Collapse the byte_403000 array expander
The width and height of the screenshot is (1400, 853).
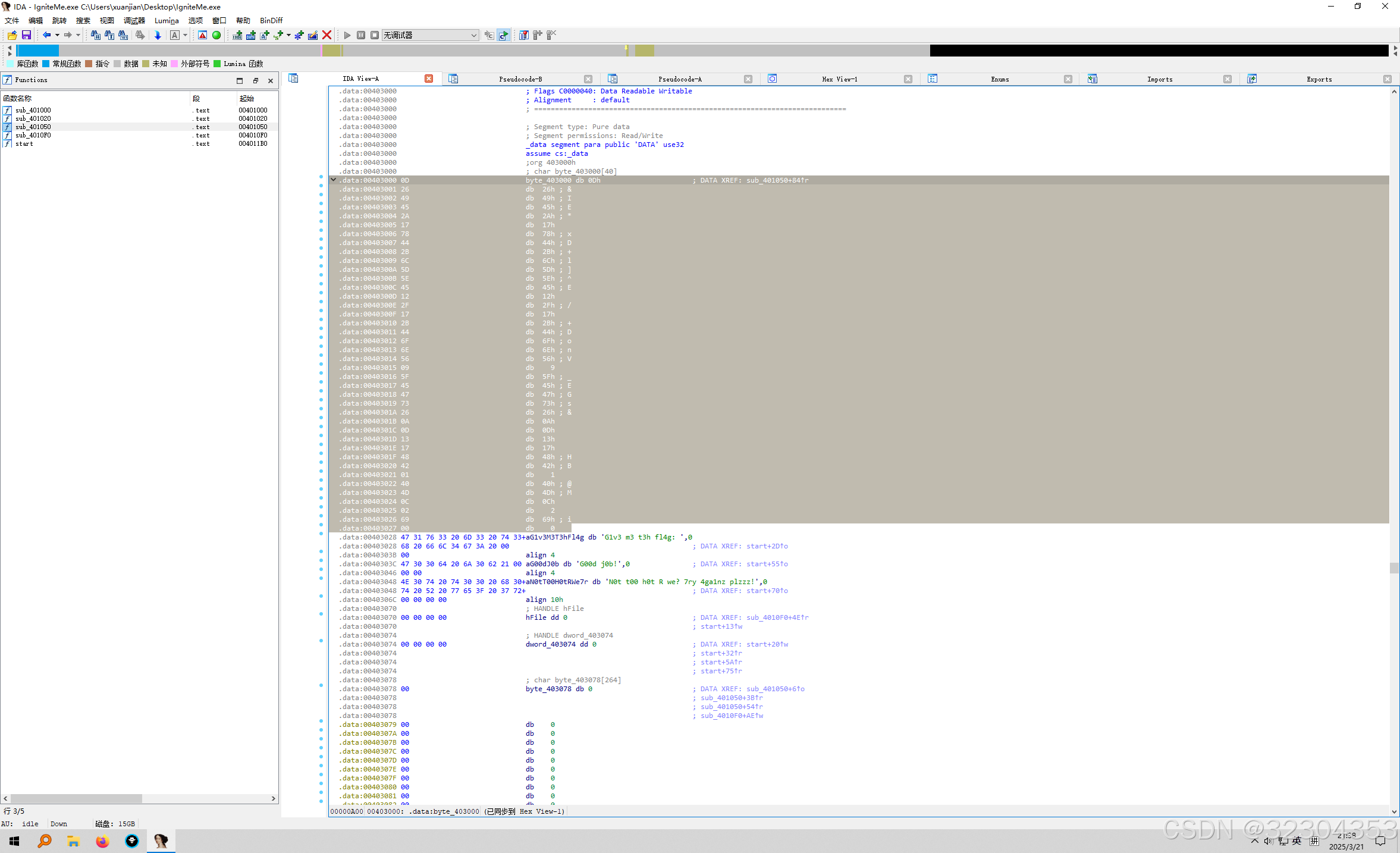click(334, 180)
